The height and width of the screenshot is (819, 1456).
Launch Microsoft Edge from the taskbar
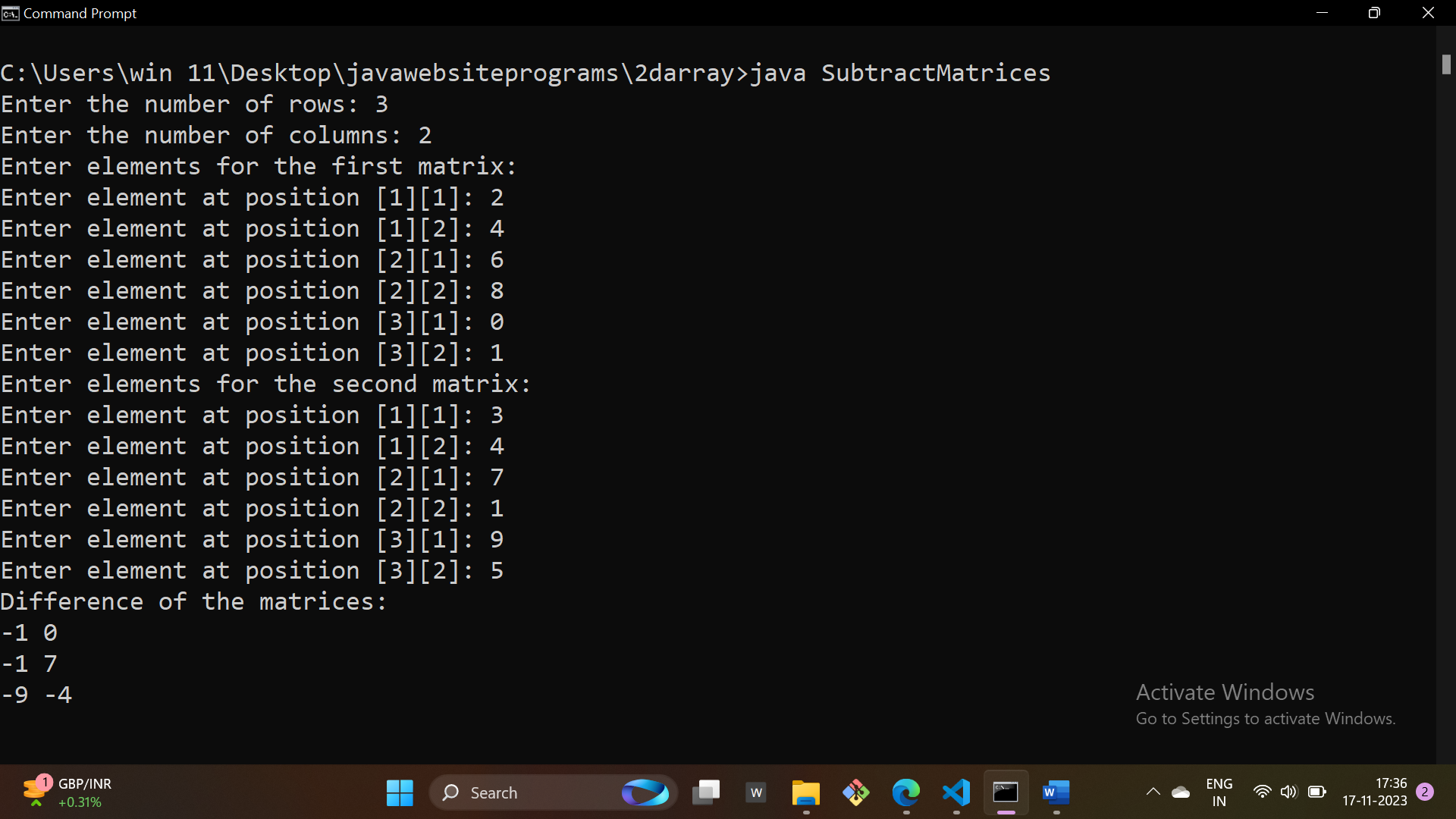(x=905, y=792)
